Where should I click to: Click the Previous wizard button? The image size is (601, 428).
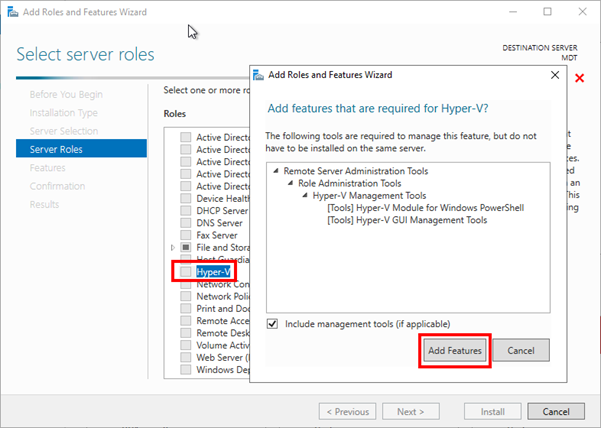point(348,412)
